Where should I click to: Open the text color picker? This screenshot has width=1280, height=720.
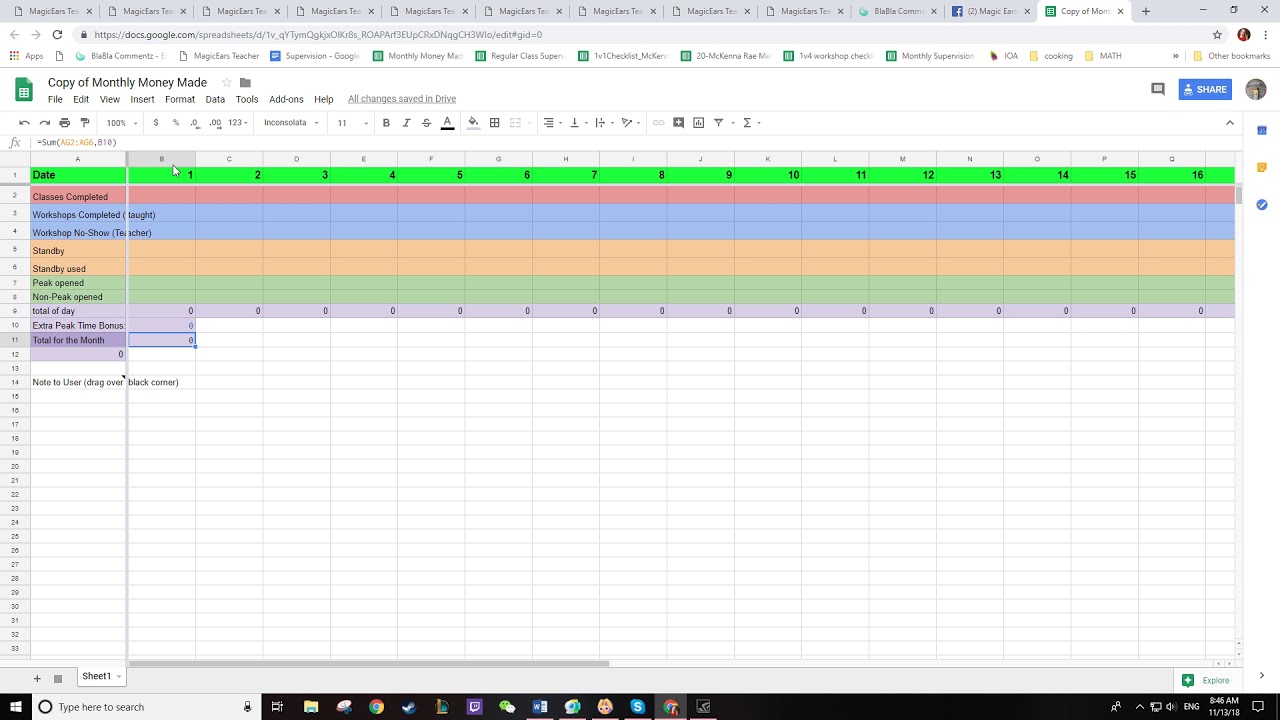click(x=447, y=123)
